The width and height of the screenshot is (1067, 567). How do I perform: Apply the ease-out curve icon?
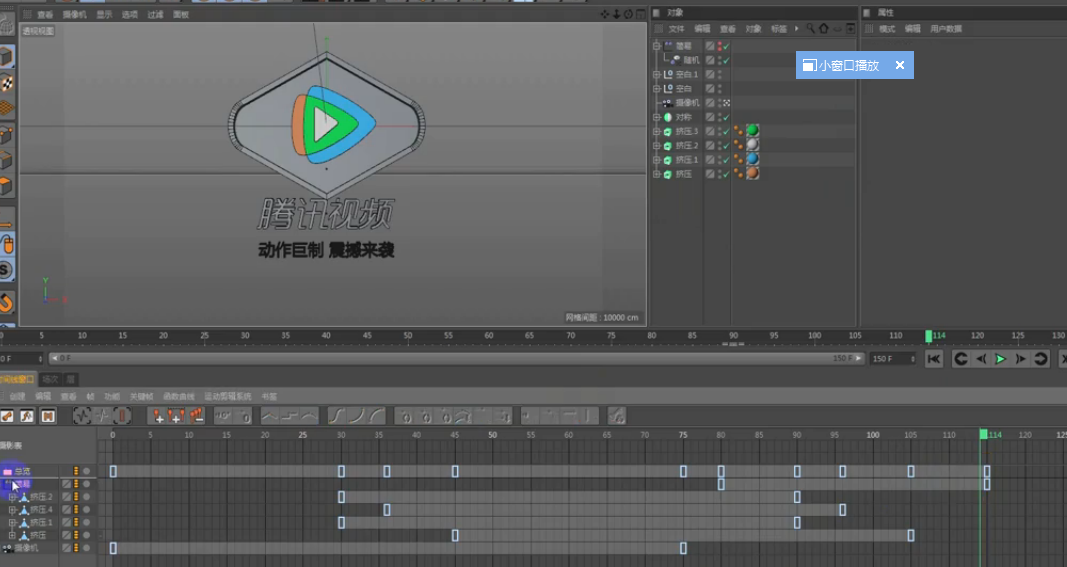pyautogui.click(x=377, y=416)
